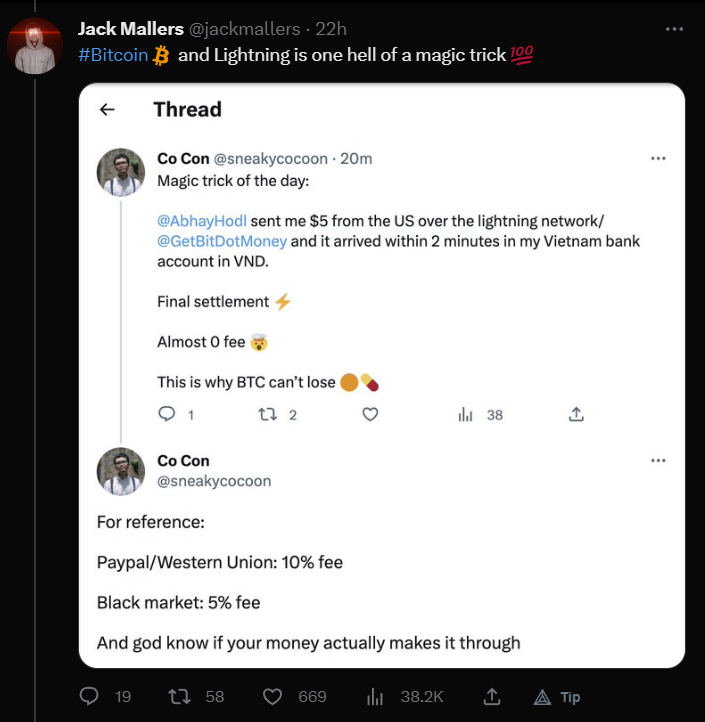Click the back arrow in Thread
This screenshot has height=722, width=705.
tap(107, 110)
